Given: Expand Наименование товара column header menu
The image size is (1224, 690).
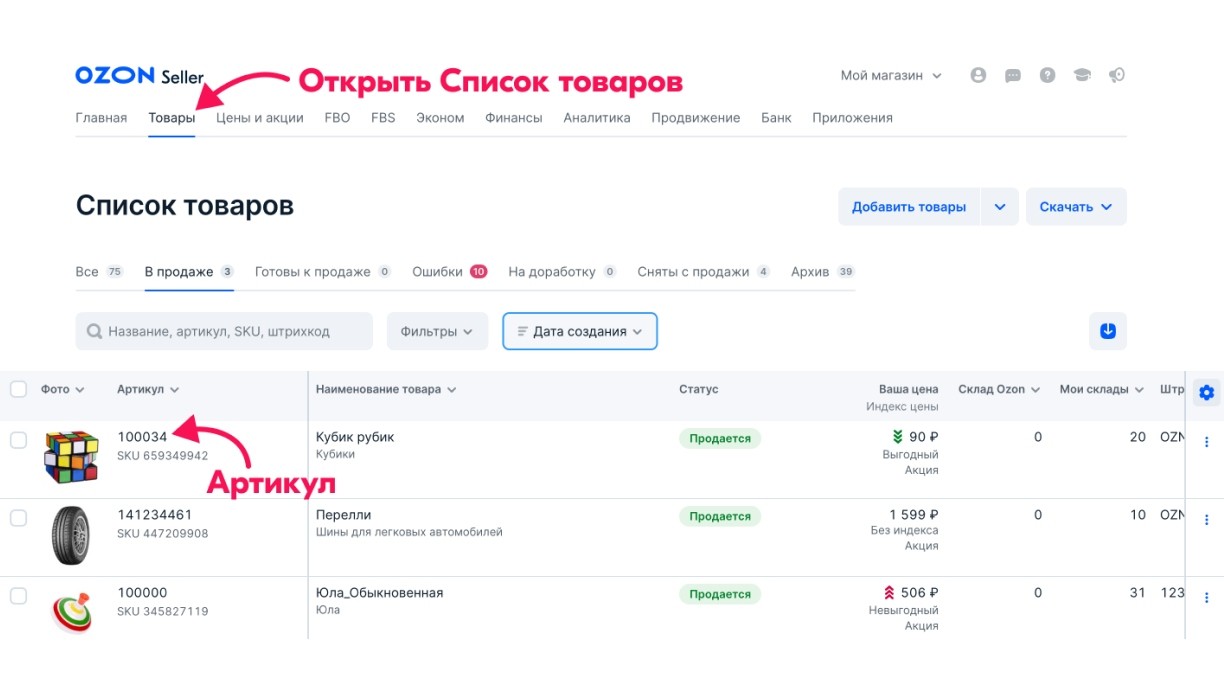Looking at the screenshot, I should point(451,390).
